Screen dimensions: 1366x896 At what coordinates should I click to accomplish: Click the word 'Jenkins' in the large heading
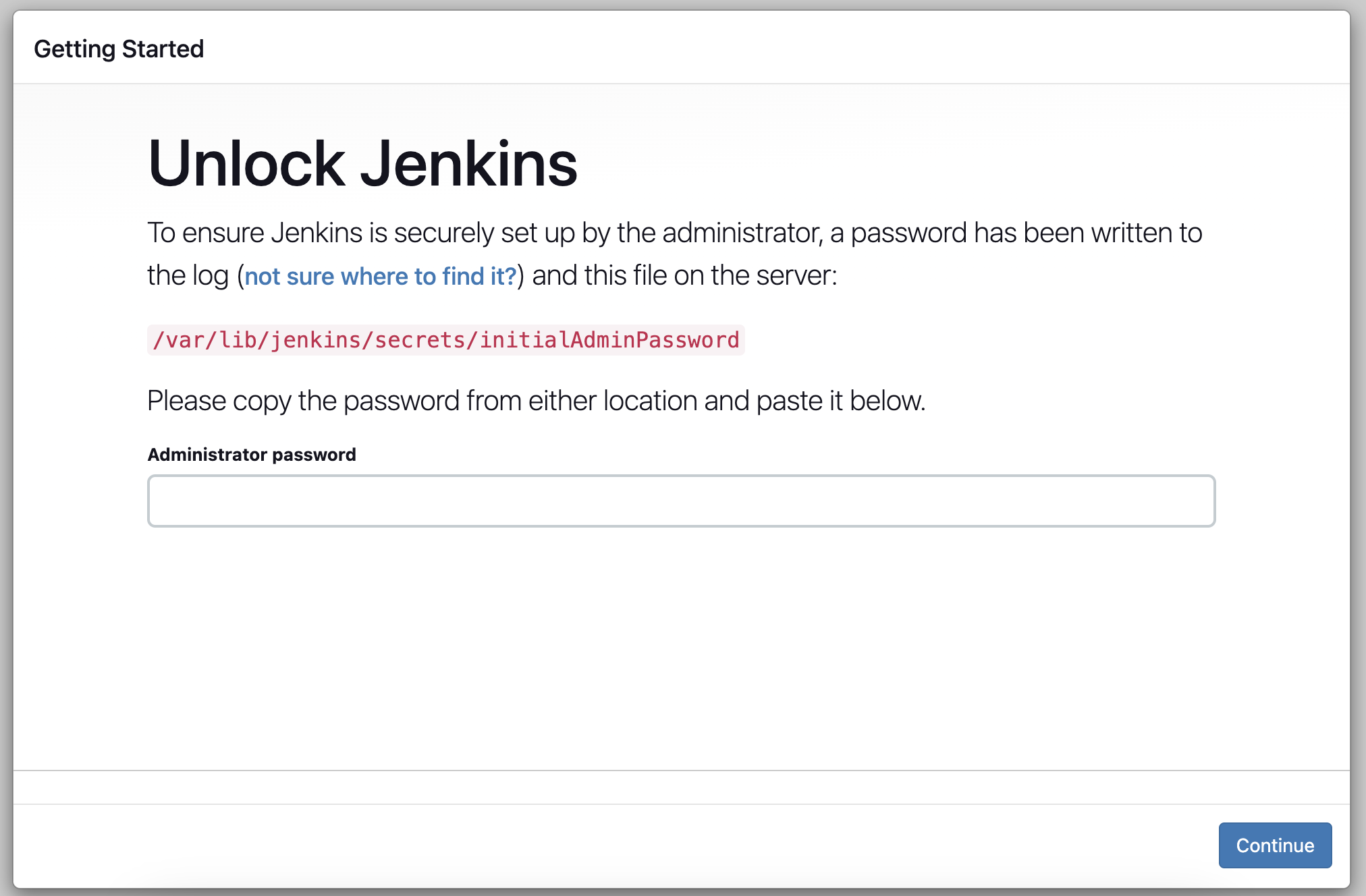[468, 164]
